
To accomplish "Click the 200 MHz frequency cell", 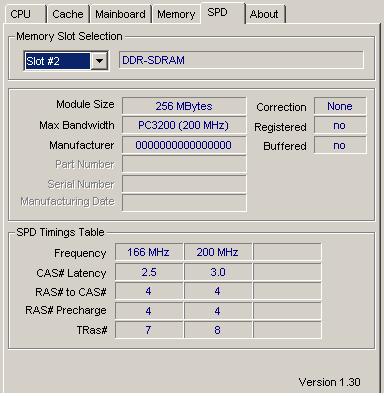I will coord(218,252).
